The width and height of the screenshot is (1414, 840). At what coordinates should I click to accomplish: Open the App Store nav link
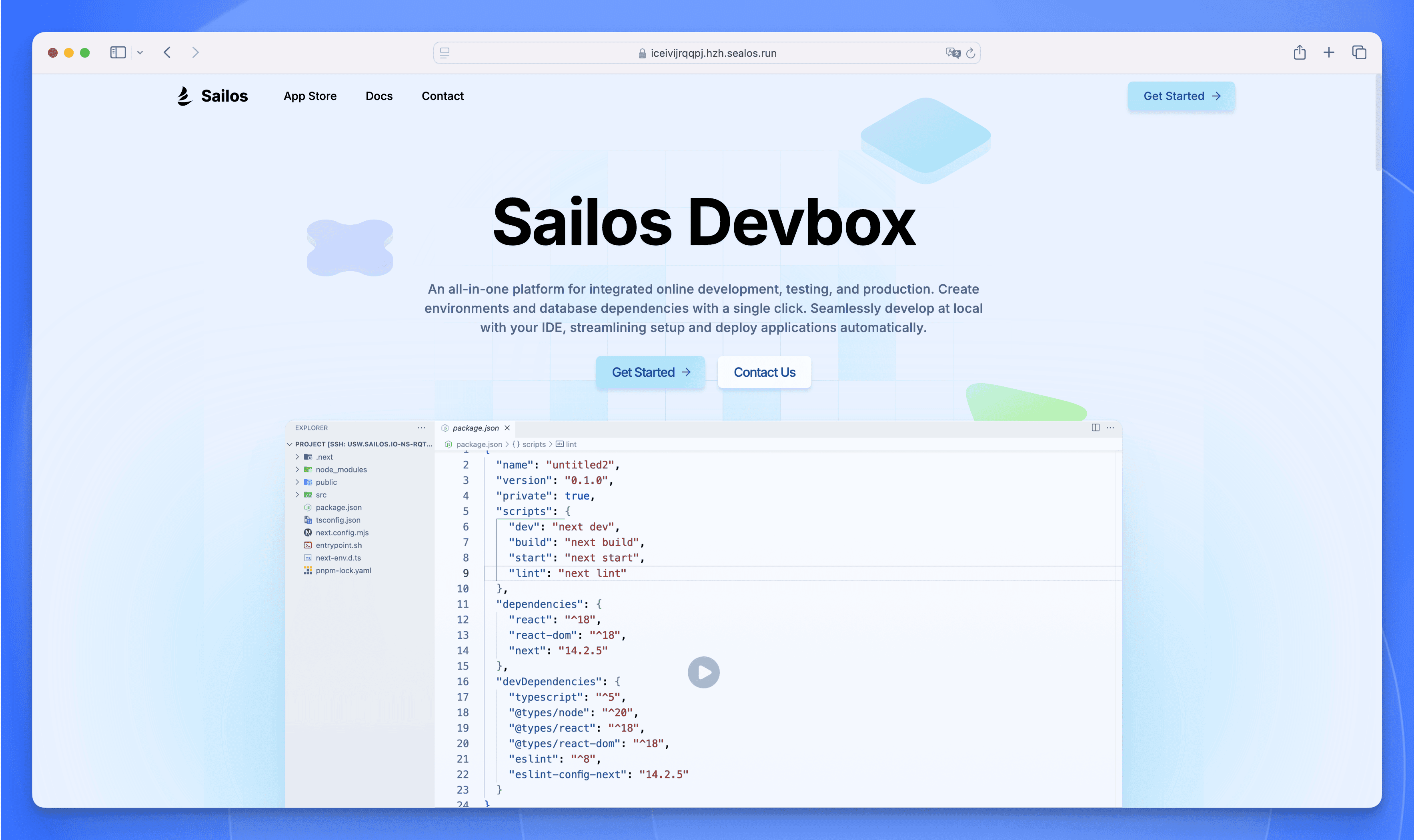tap(310, 96)
